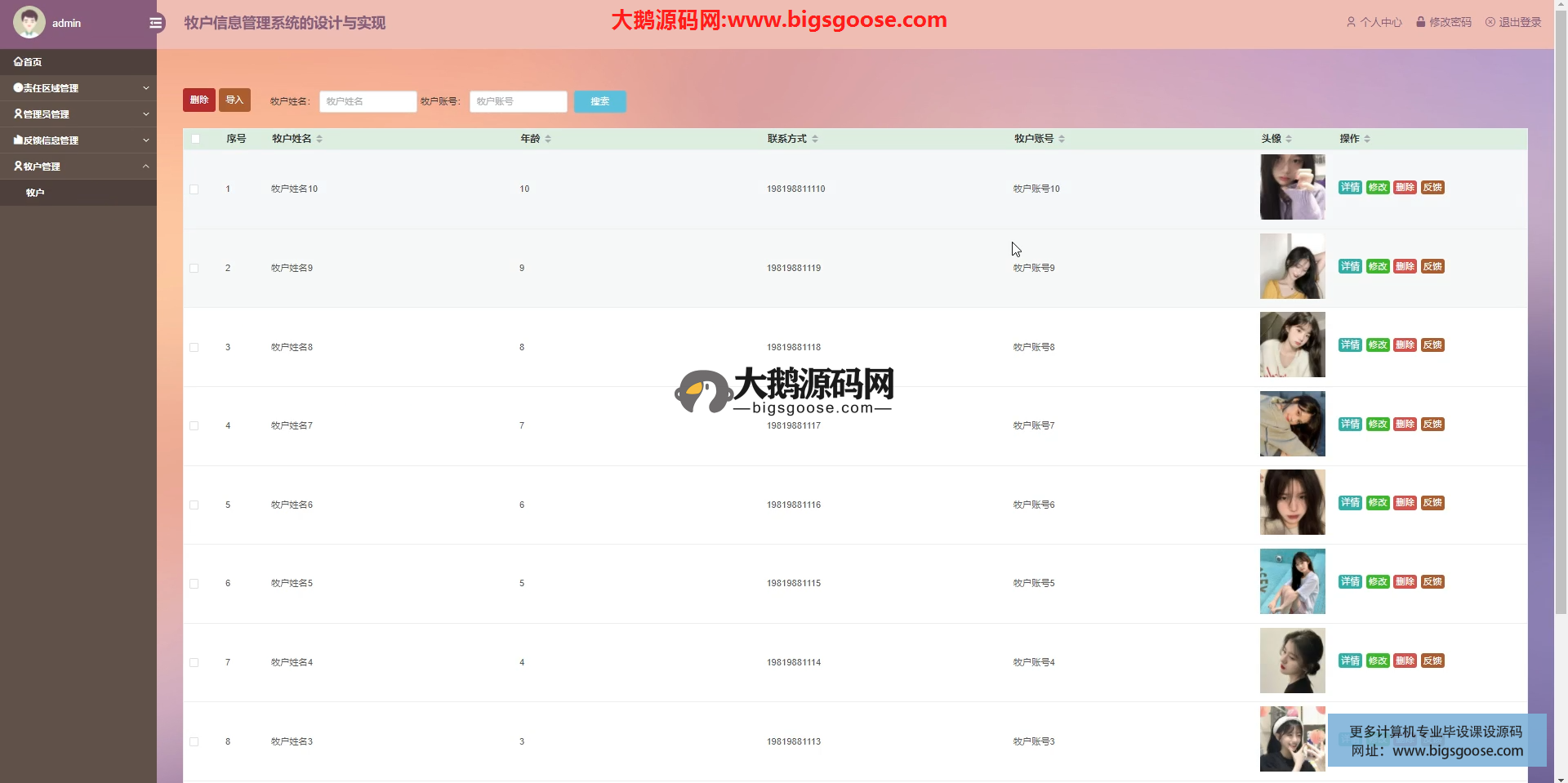Click the blue 搜索 button
The width and height of the screenshot is (1568, 783).
[599, 101]
